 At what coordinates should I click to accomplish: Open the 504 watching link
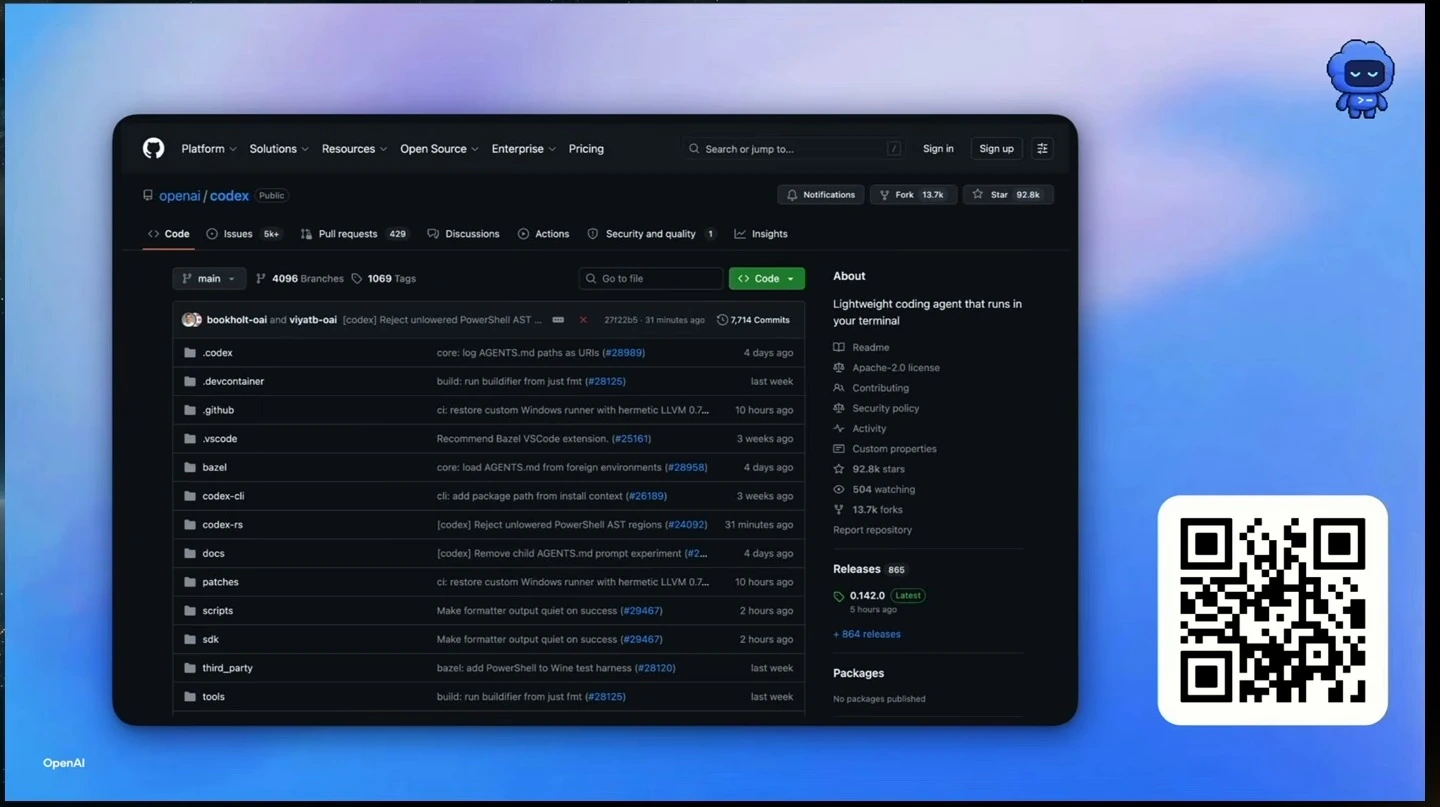(874, 490)
